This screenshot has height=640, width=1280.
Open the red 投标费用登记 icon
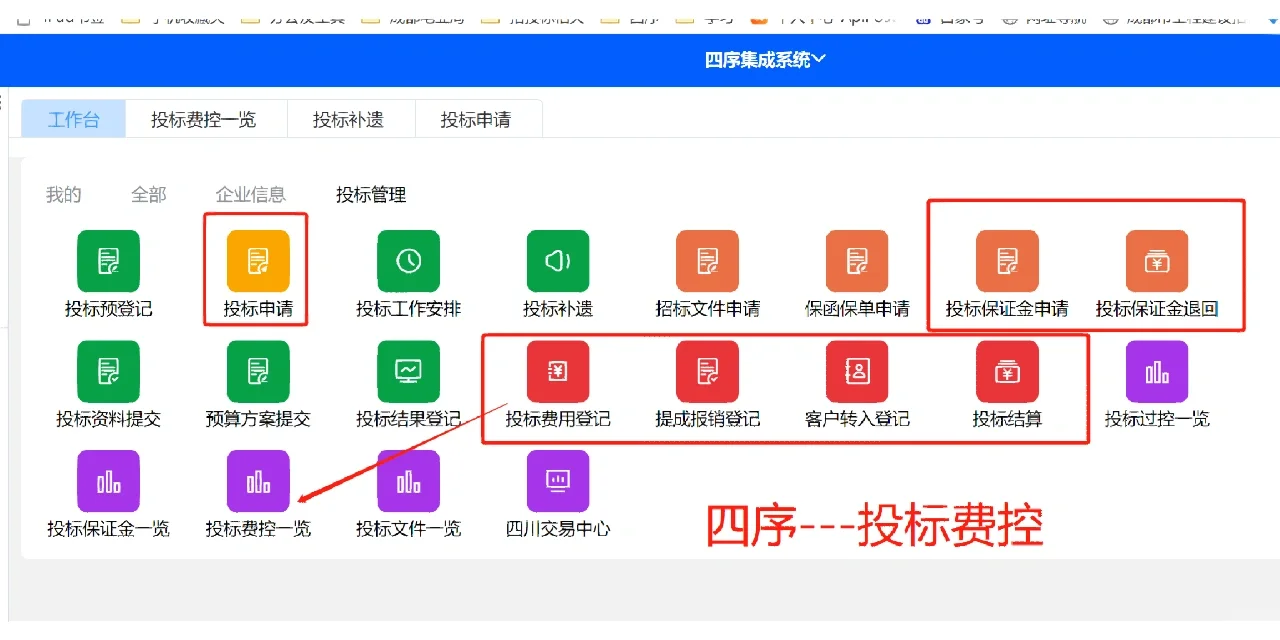(x=557, y=371)
